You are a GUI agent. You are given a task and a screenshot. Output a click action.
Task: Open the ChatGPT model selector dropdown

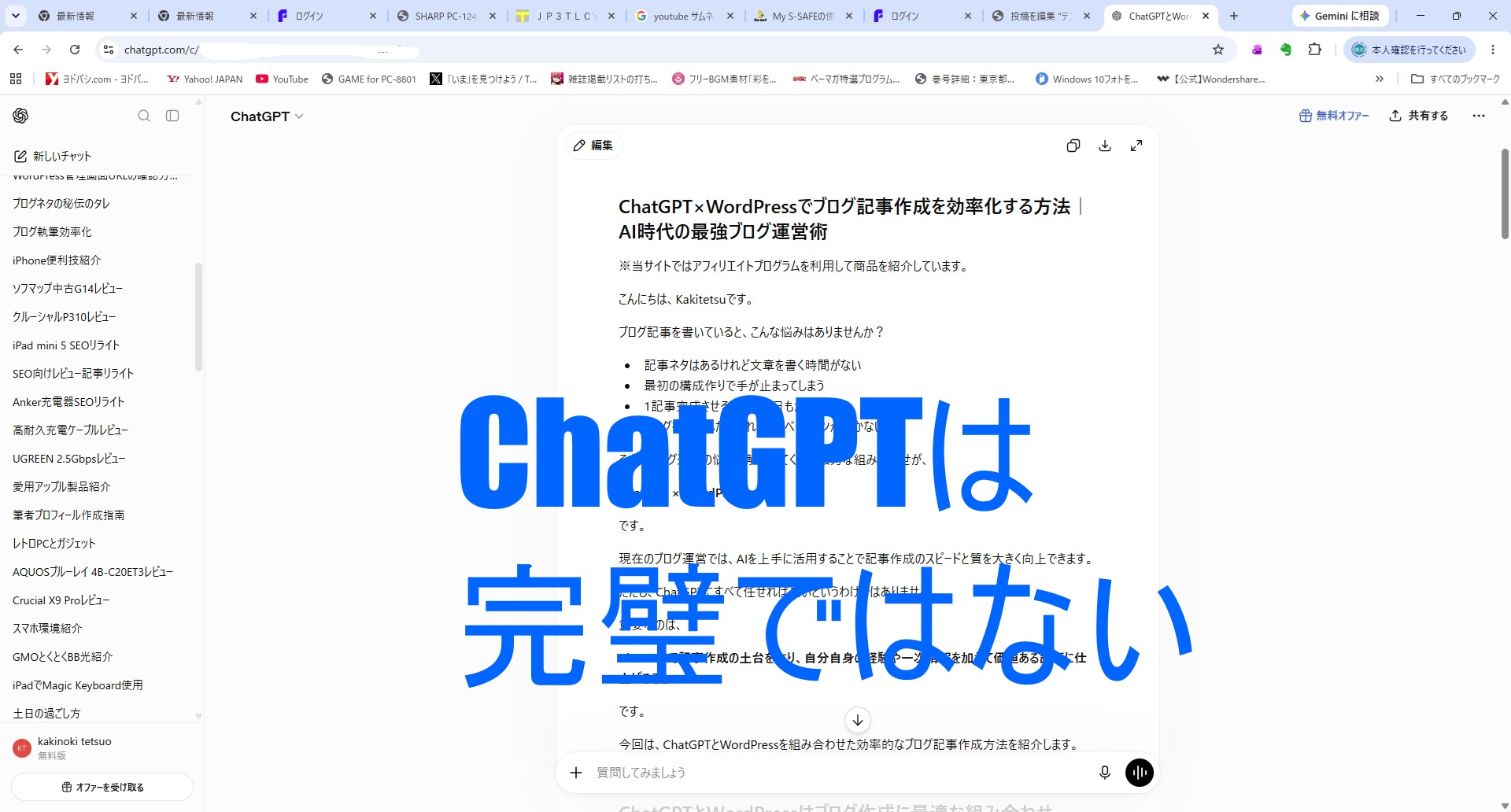point(267,116)
